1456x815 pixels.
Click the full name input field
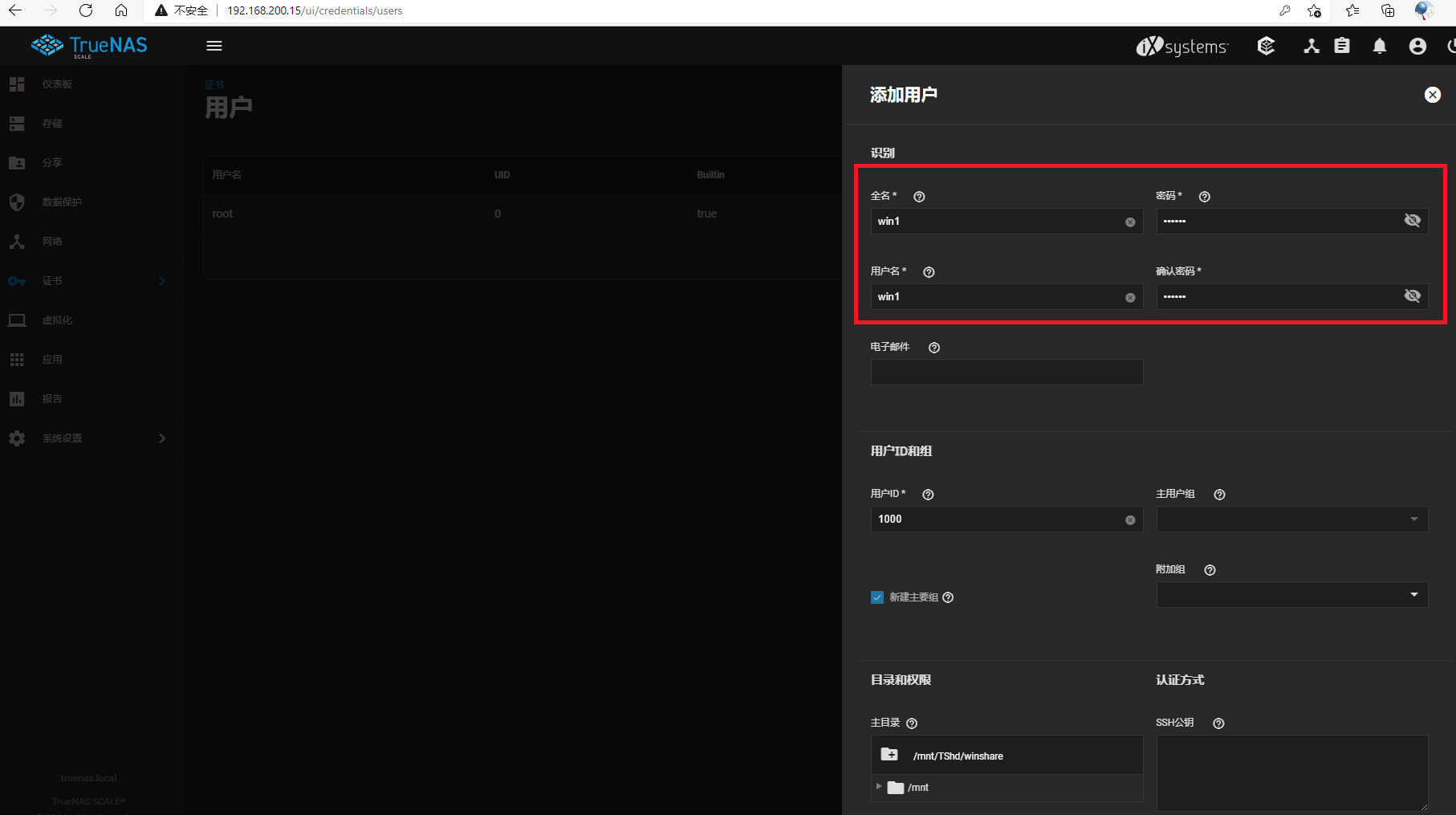[x=1007, y=222]
